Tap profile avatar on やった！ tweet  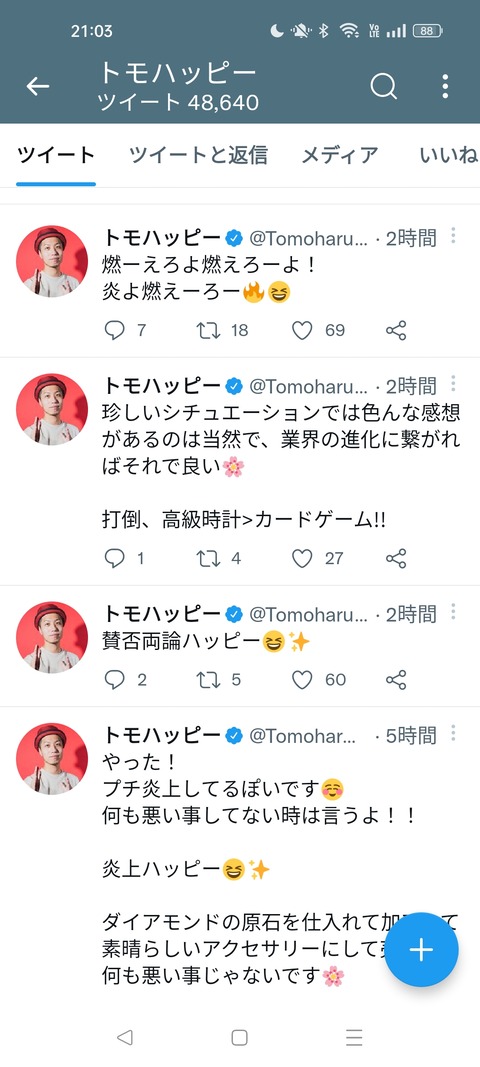click(x=52, y=759)
